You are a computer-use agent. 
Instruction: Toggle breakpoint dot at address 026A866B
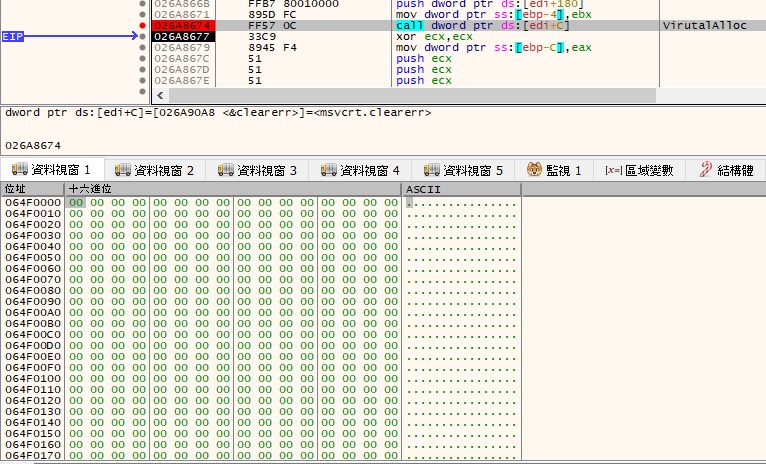point(142,3)
